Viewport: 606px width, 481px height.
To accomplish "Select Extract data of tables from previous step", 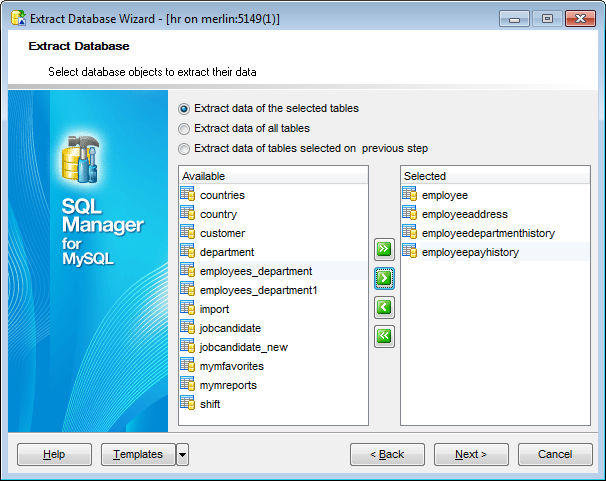I will tap(303, 149).
